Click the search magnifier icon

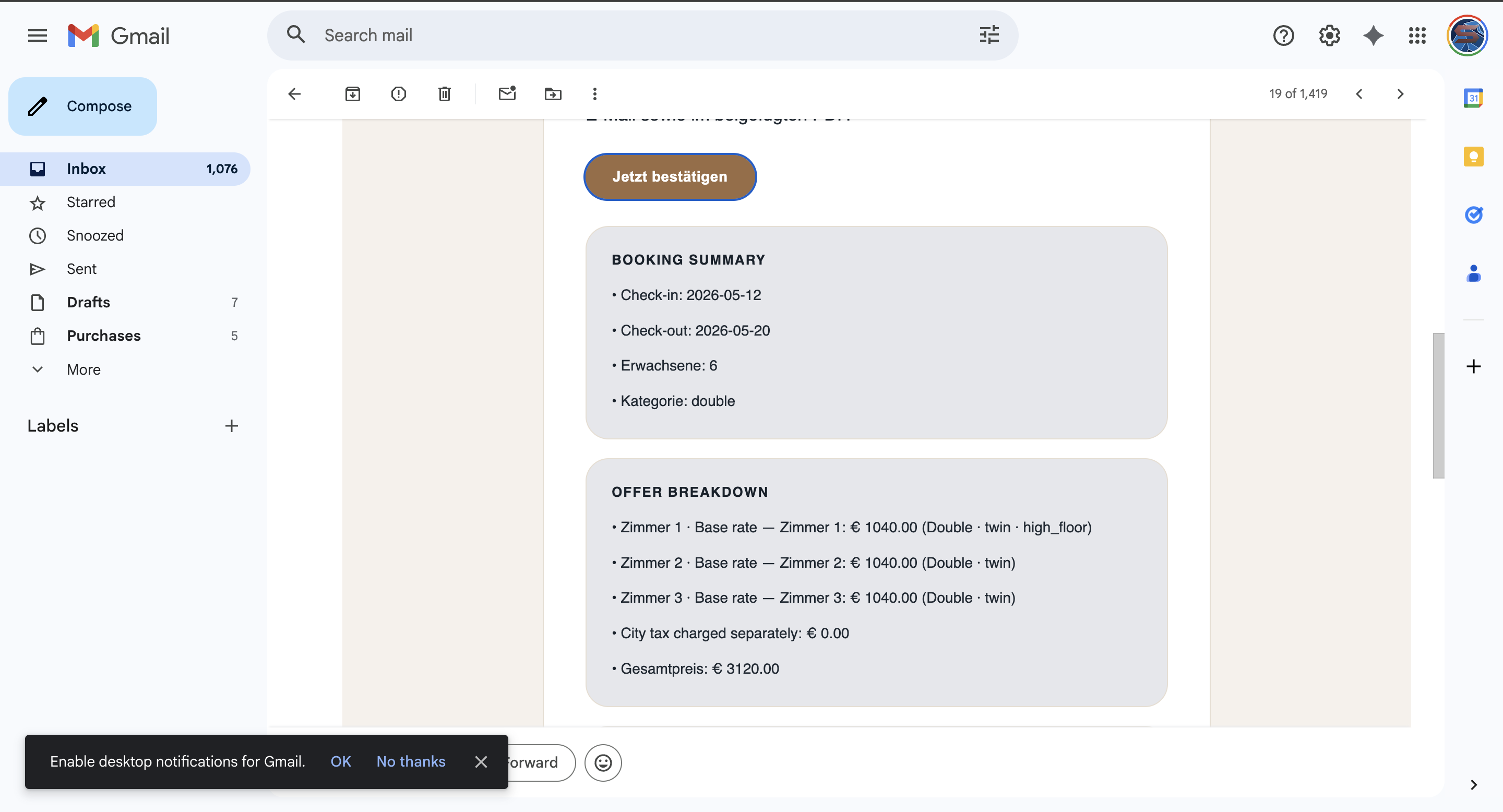(296, 35)
